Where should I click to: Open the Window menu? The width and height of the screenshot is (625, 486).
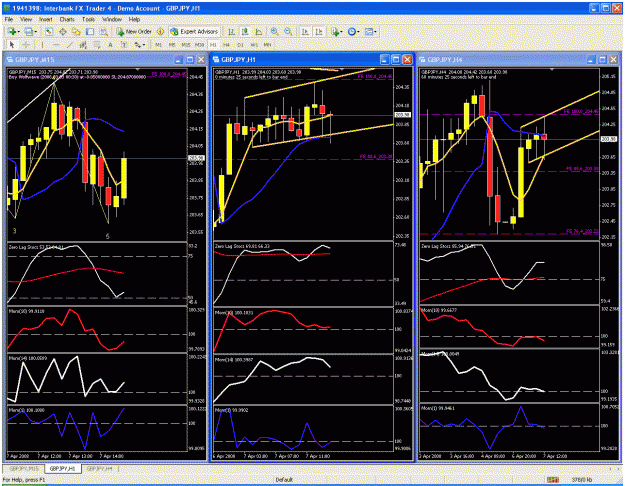(112, 19)
